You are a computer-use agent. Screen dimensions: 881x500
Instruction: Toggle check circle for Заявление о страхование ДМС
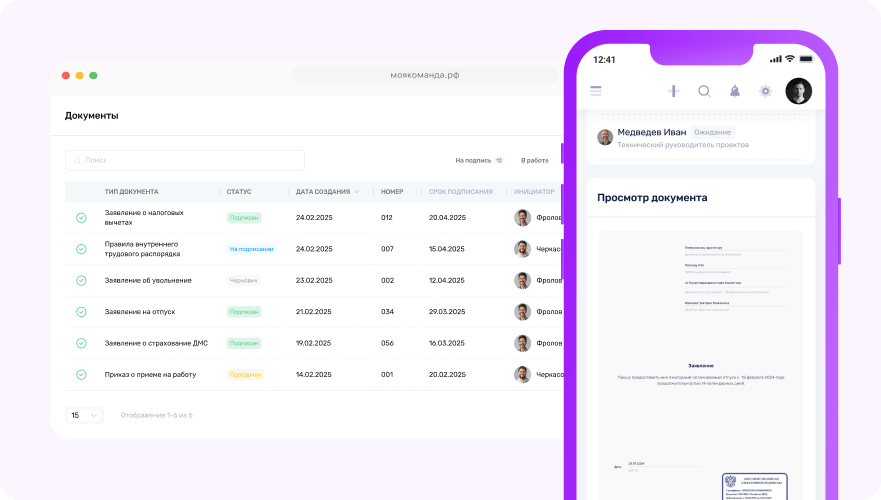(x=81, y=343)
